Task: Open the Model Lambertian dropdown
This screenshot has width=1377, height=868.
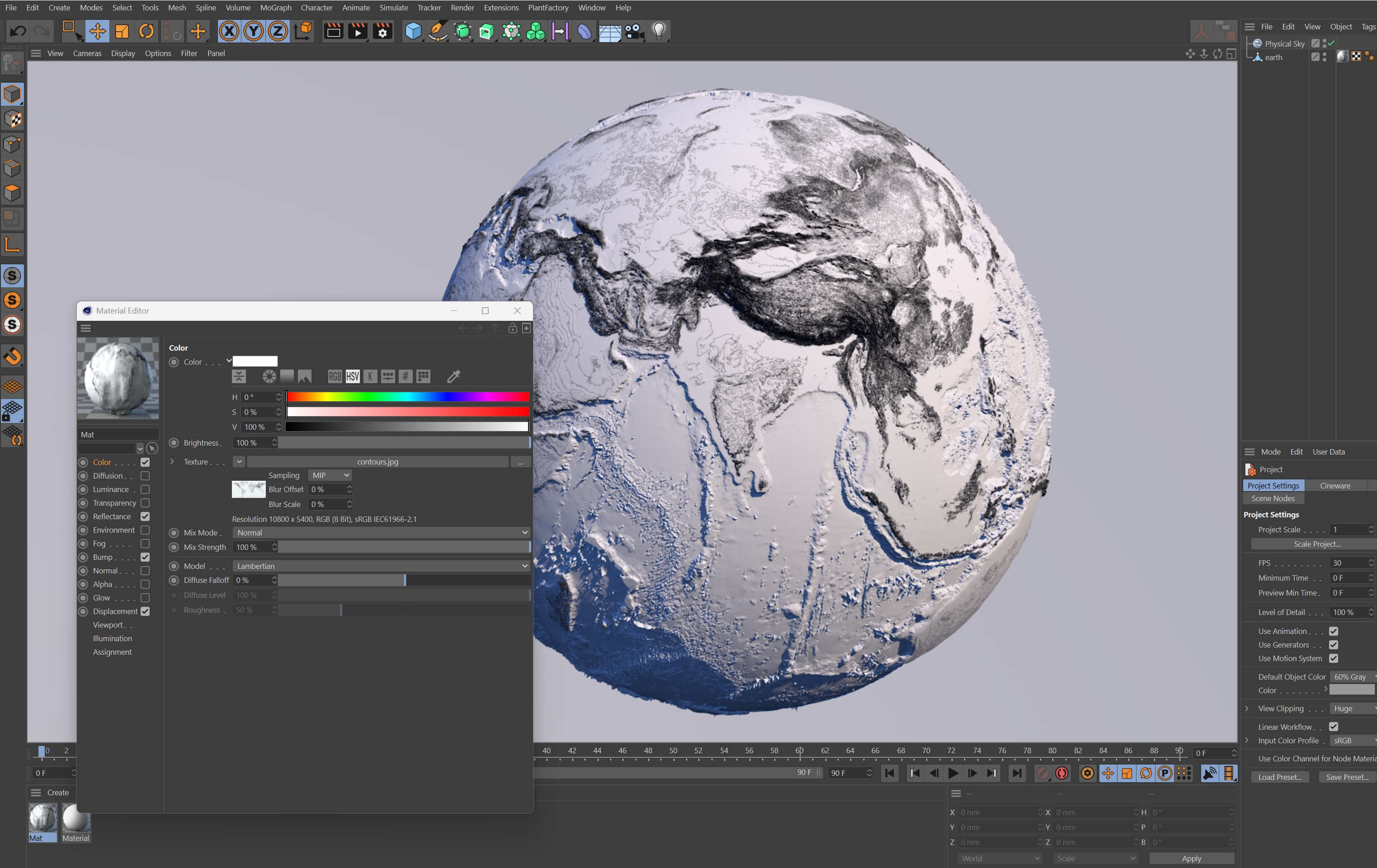Action: click(x=381, y=566)
